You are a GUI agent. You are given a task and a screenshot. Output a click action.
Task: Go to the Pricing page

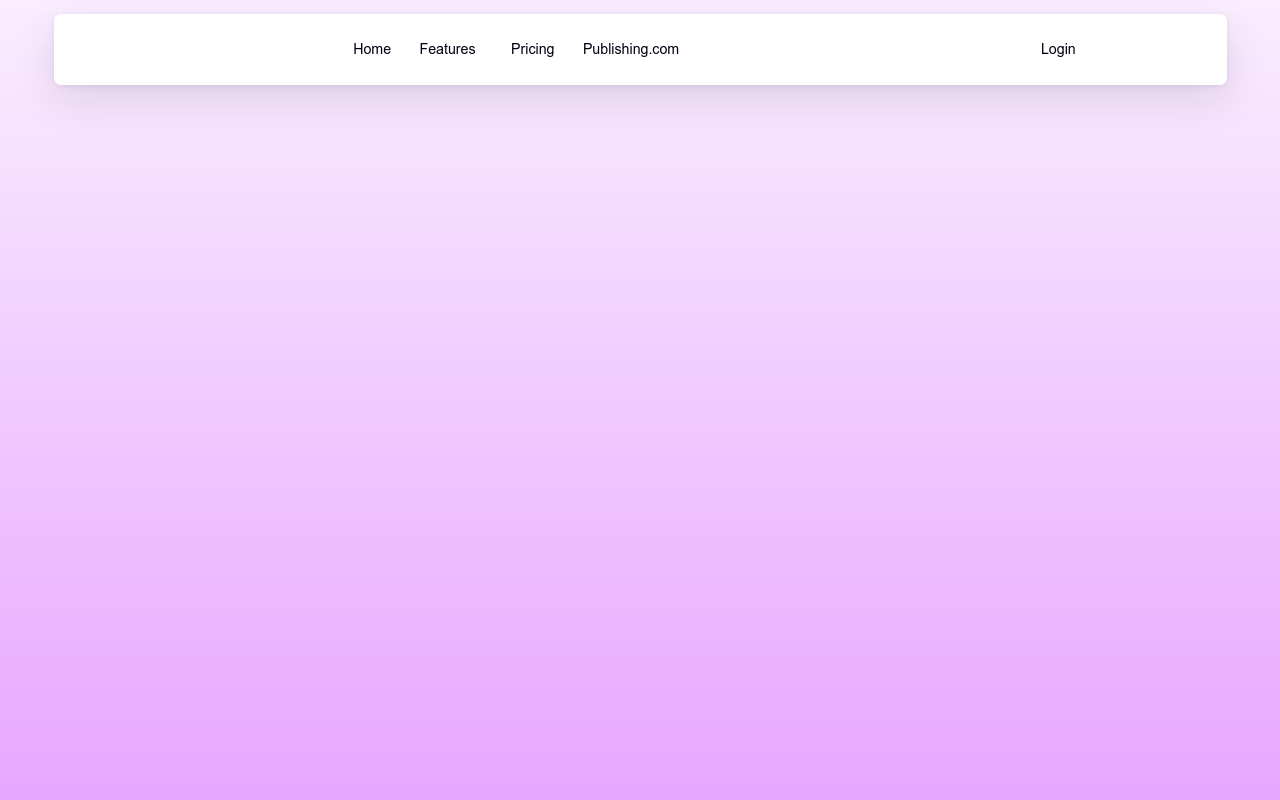532,49
